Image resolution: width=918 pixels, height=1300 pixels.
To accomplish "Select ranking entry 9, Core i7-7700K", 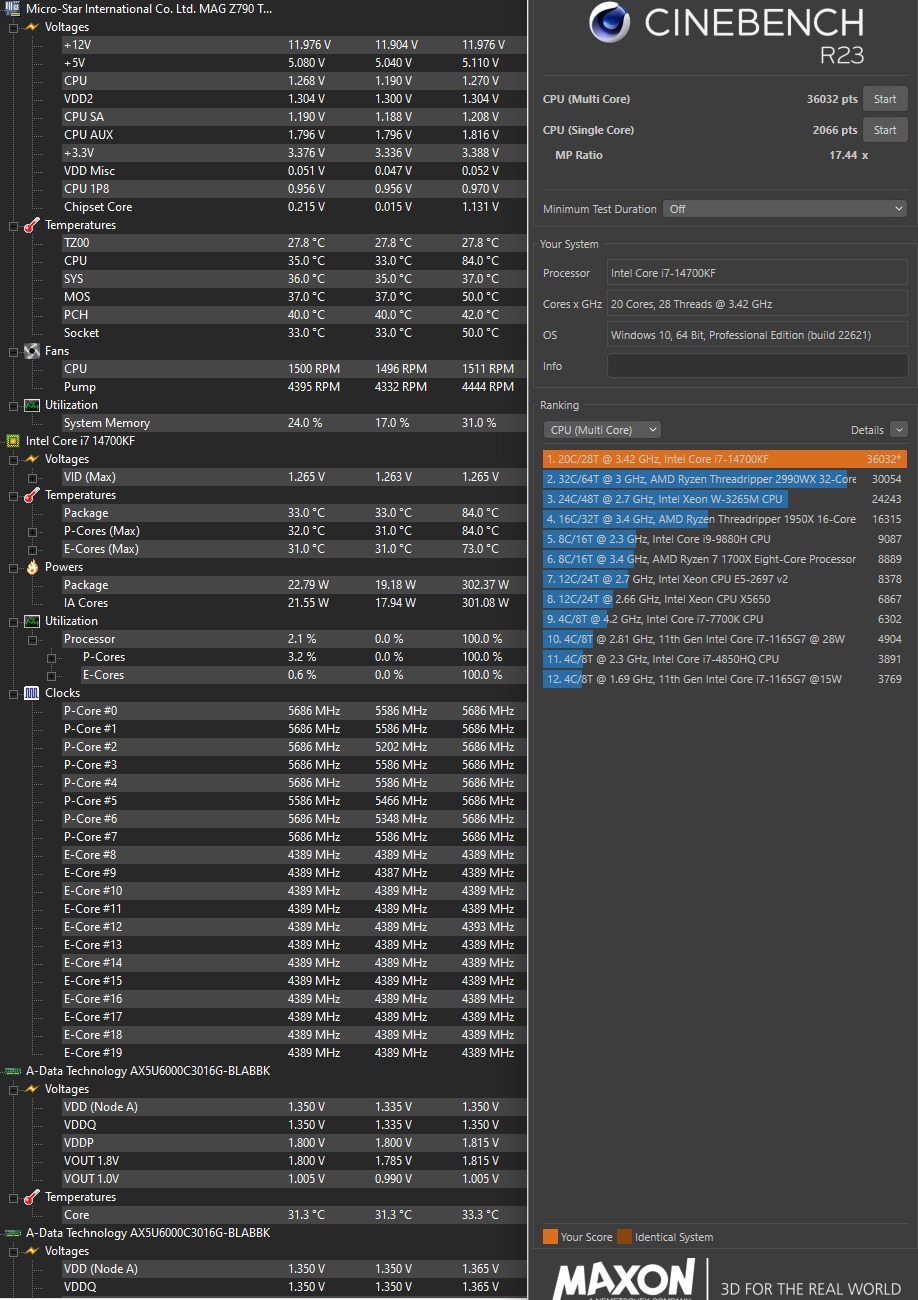I will [724, 619].
